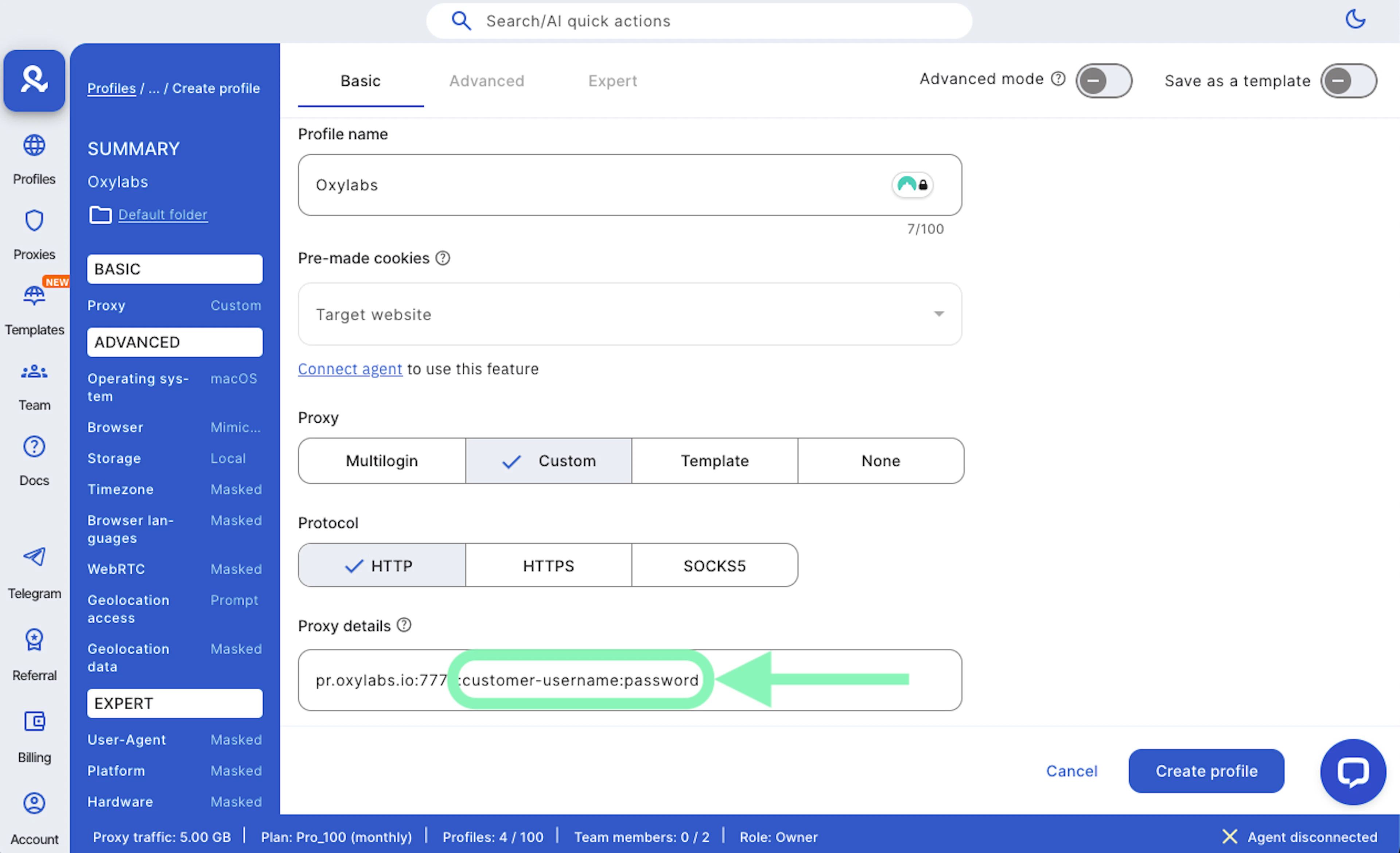The width and height of the screenshot is (1400, 853).
Task: Click the folder icon beside Default folder
Action: pos(101,215)
